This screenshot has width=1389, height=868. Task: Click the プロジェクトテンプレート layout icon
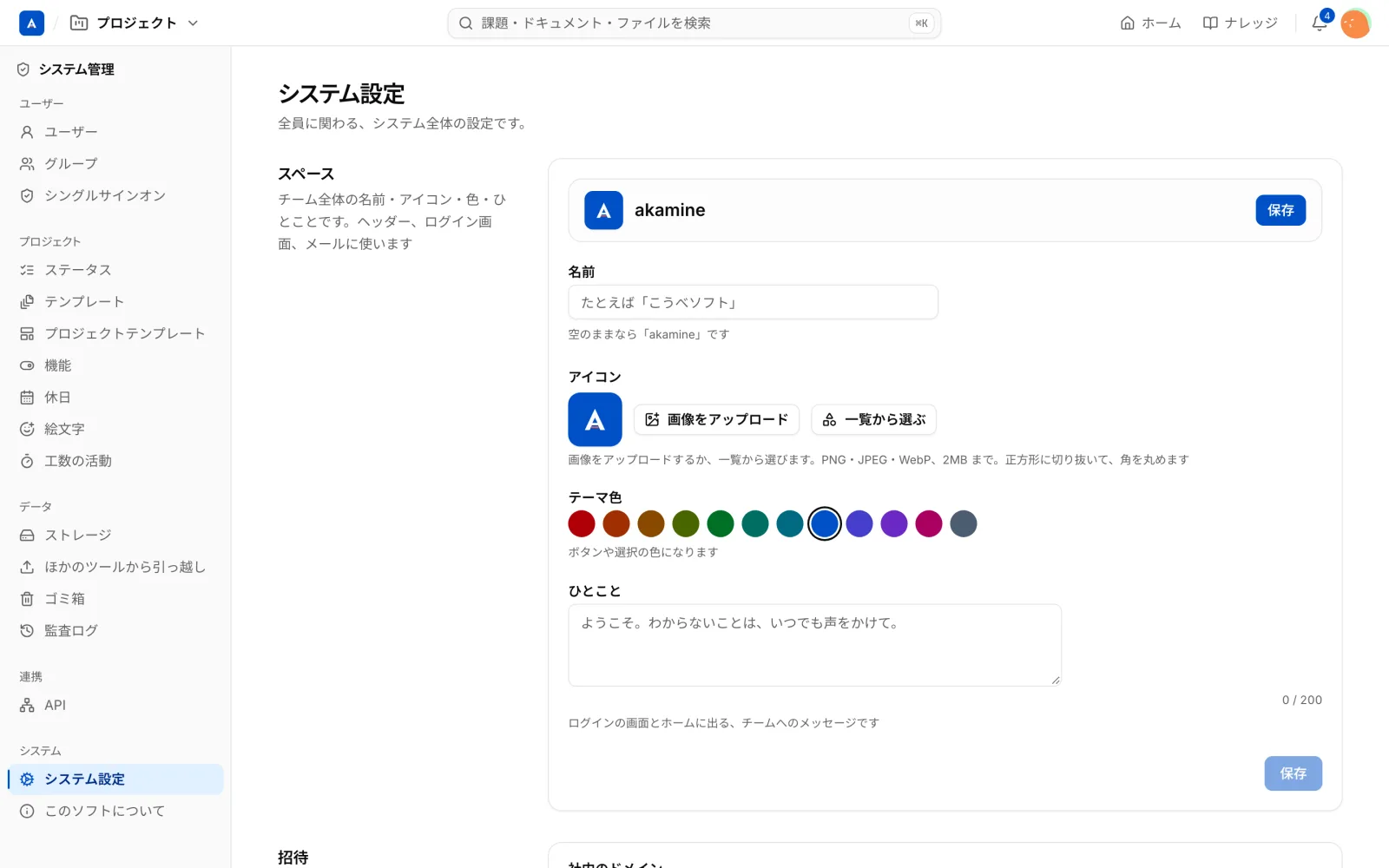(x=27, y=333)
